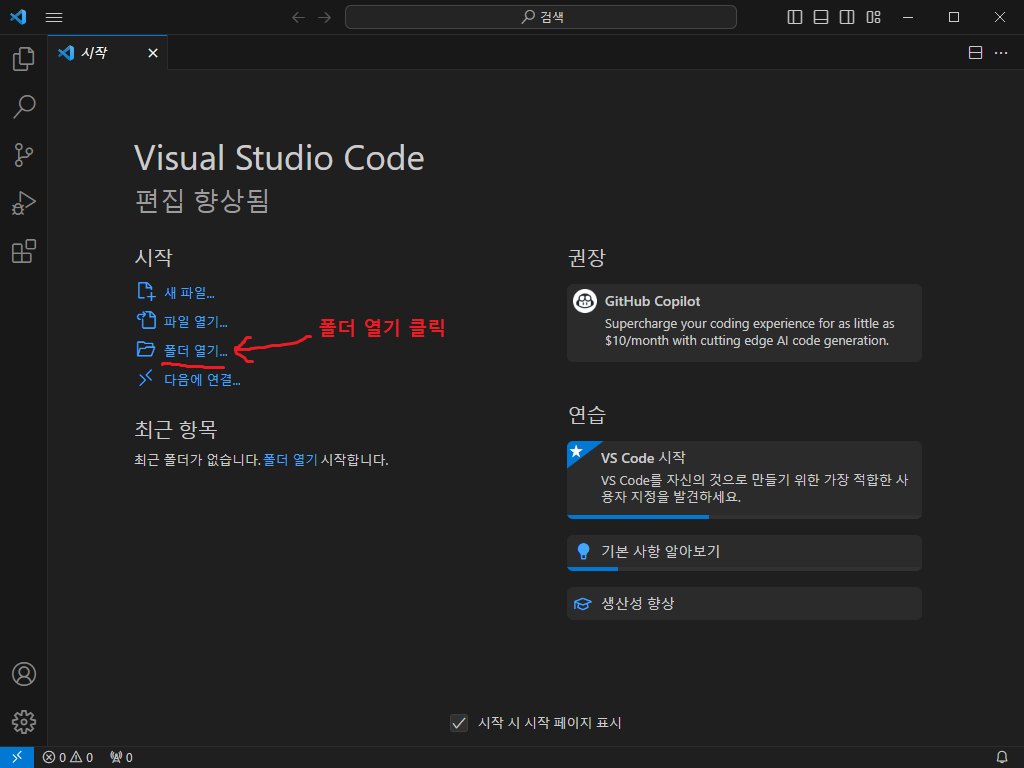Open the Source Control view

24,155
